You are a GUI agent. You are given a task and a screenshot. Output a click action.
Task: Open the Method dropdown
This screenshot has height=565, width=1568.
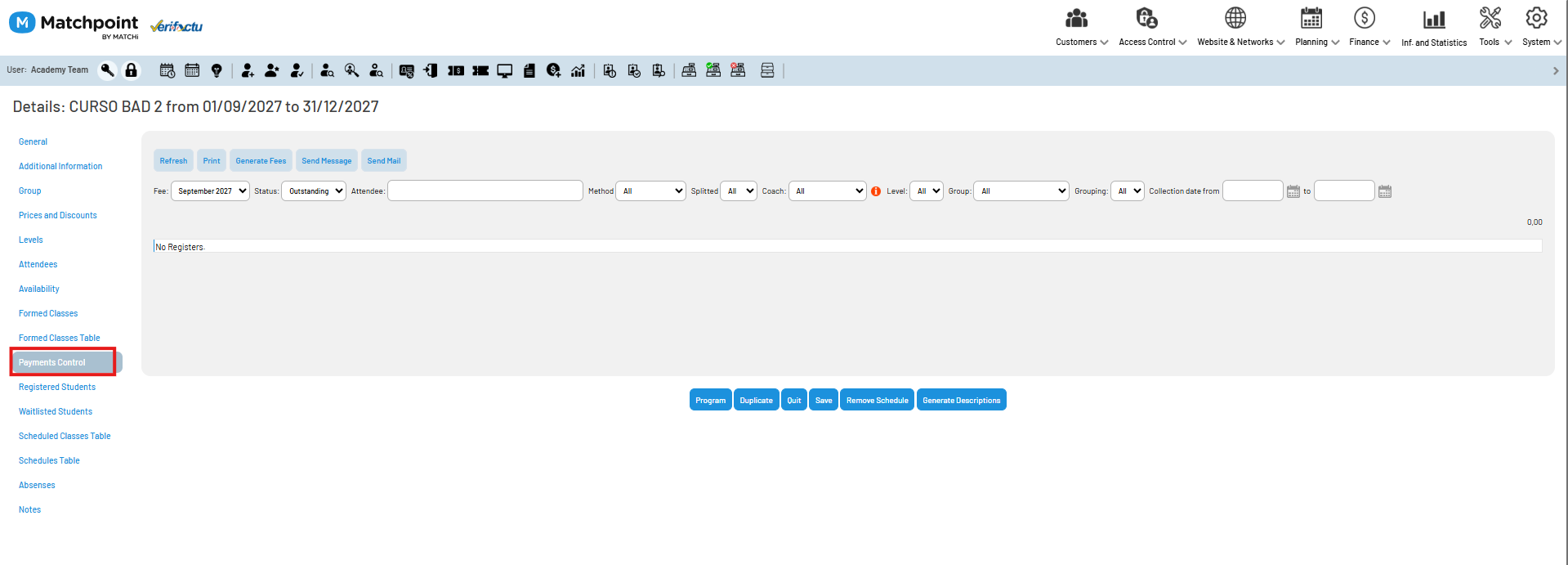tap(650, 191)
